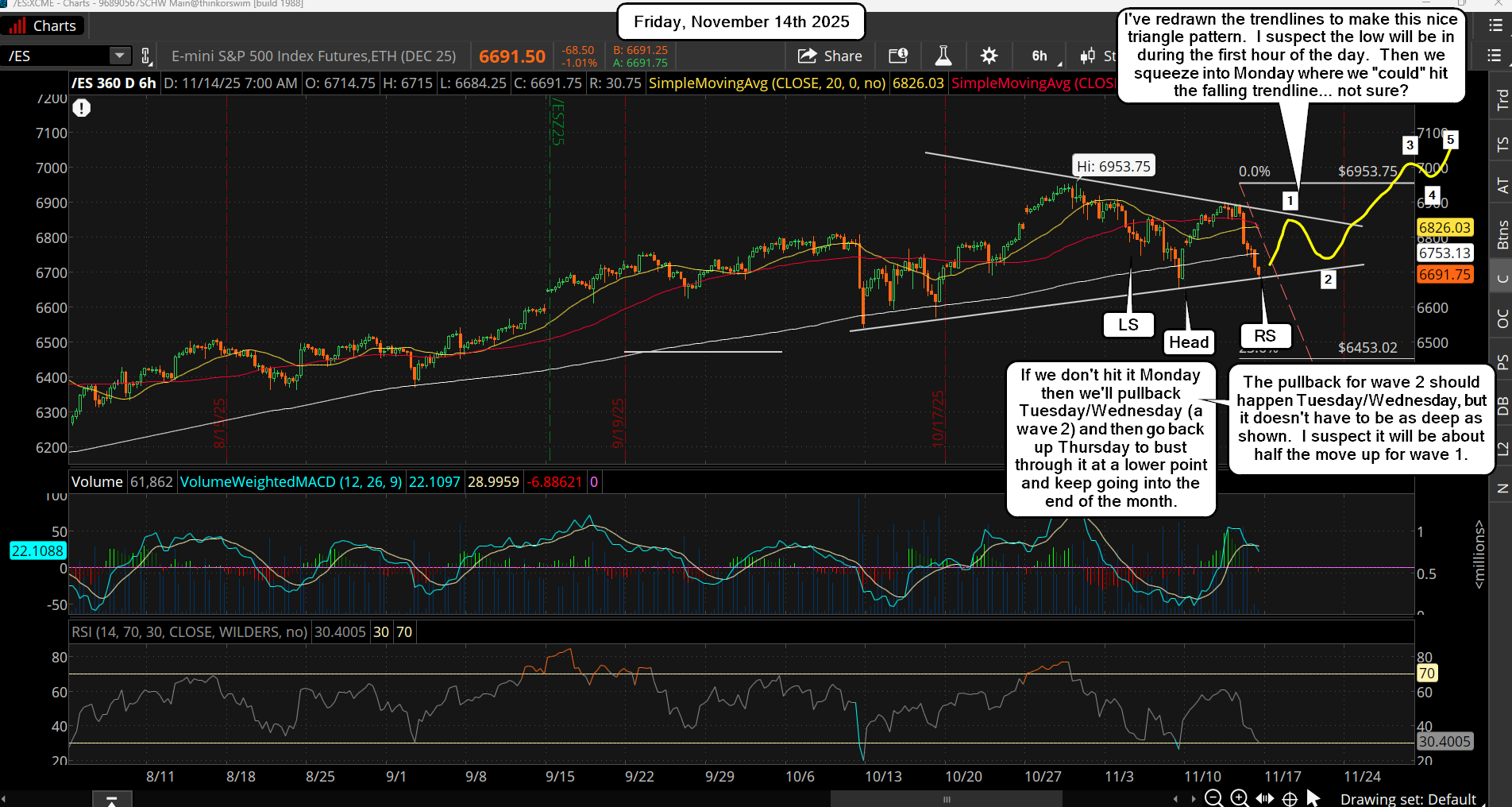This screenshot has height=807, width=1512.
Task: Select the VolumeWeightedMACD study header
Action: pyautogui.click(x=290, y=481)
